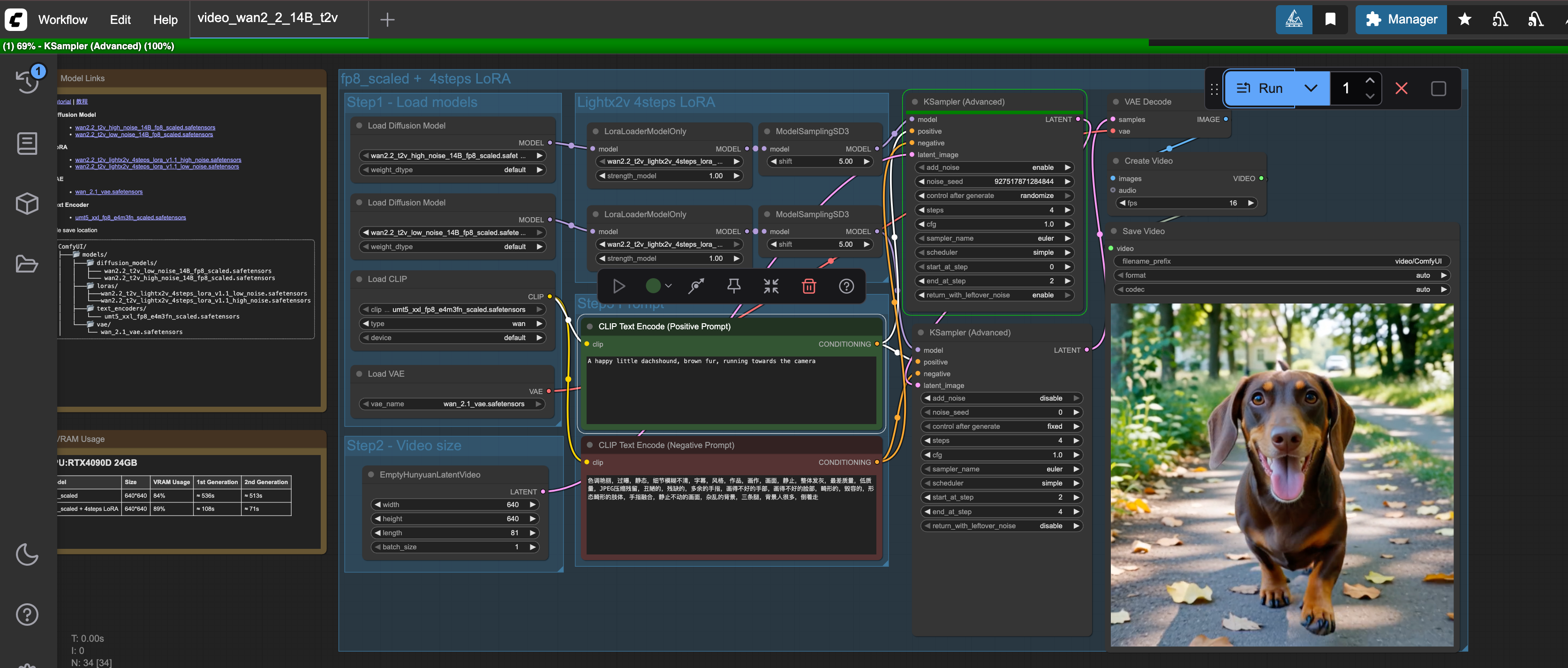
Task: Open the Manager panel
Action: tap(1401, 20)
